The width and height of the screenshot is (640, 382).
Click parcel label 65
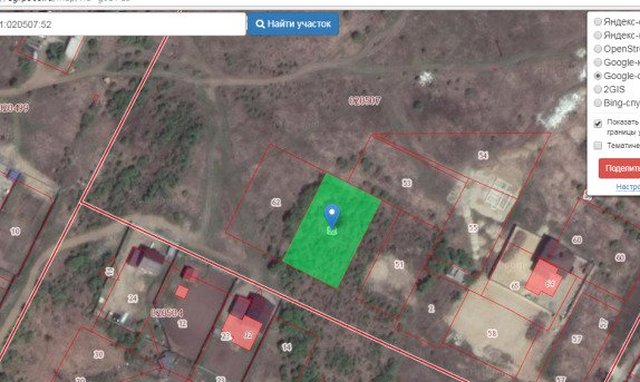pyautogui.click(x=515, y=286)
